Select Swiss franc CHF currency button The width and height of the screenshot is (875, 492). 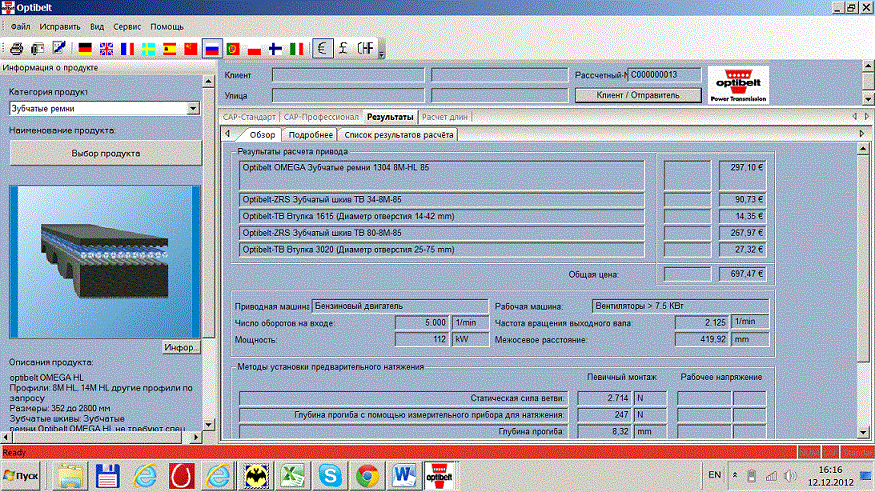coord(366,49)
